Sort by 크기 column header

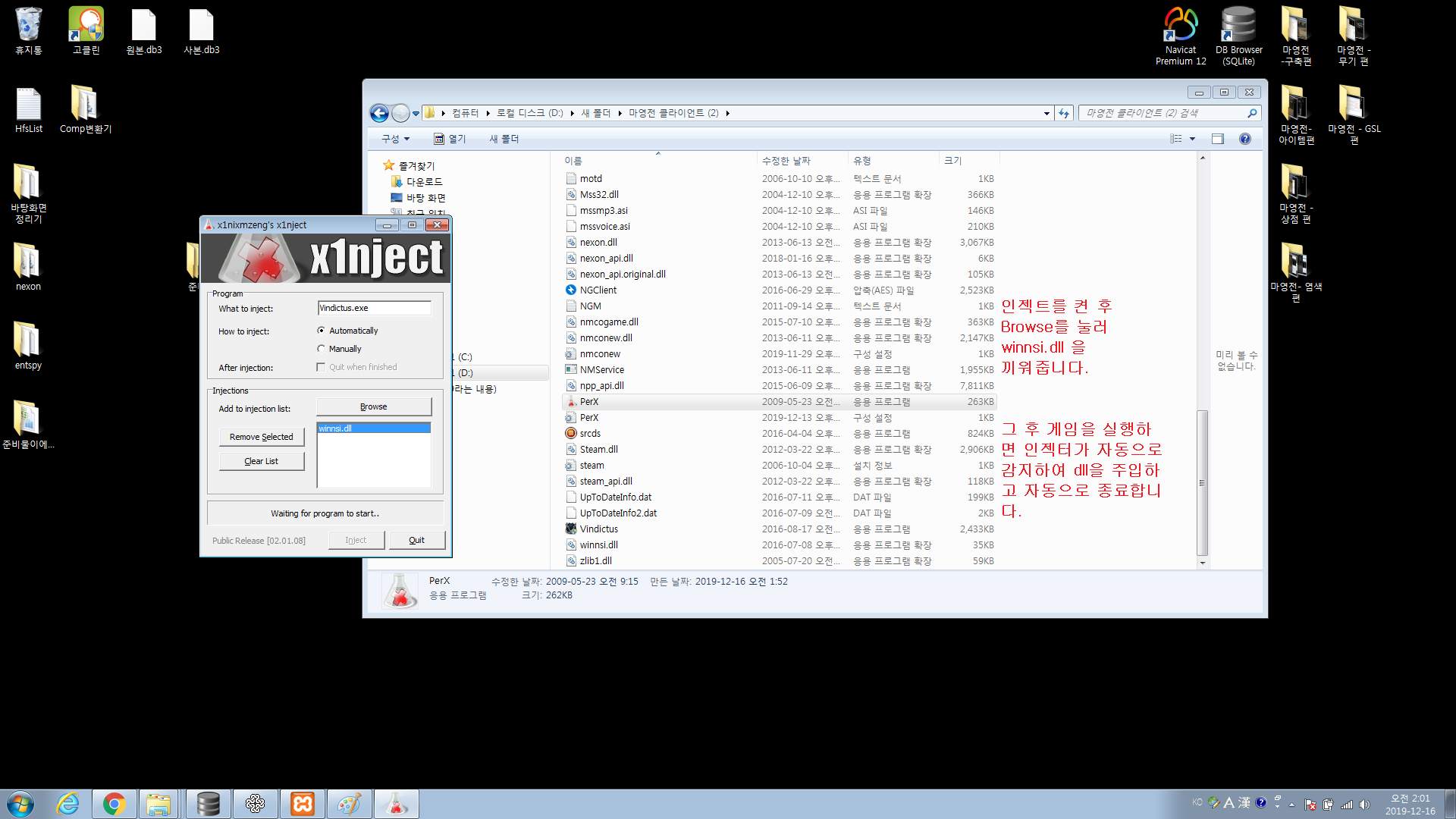tap(969, 161)
